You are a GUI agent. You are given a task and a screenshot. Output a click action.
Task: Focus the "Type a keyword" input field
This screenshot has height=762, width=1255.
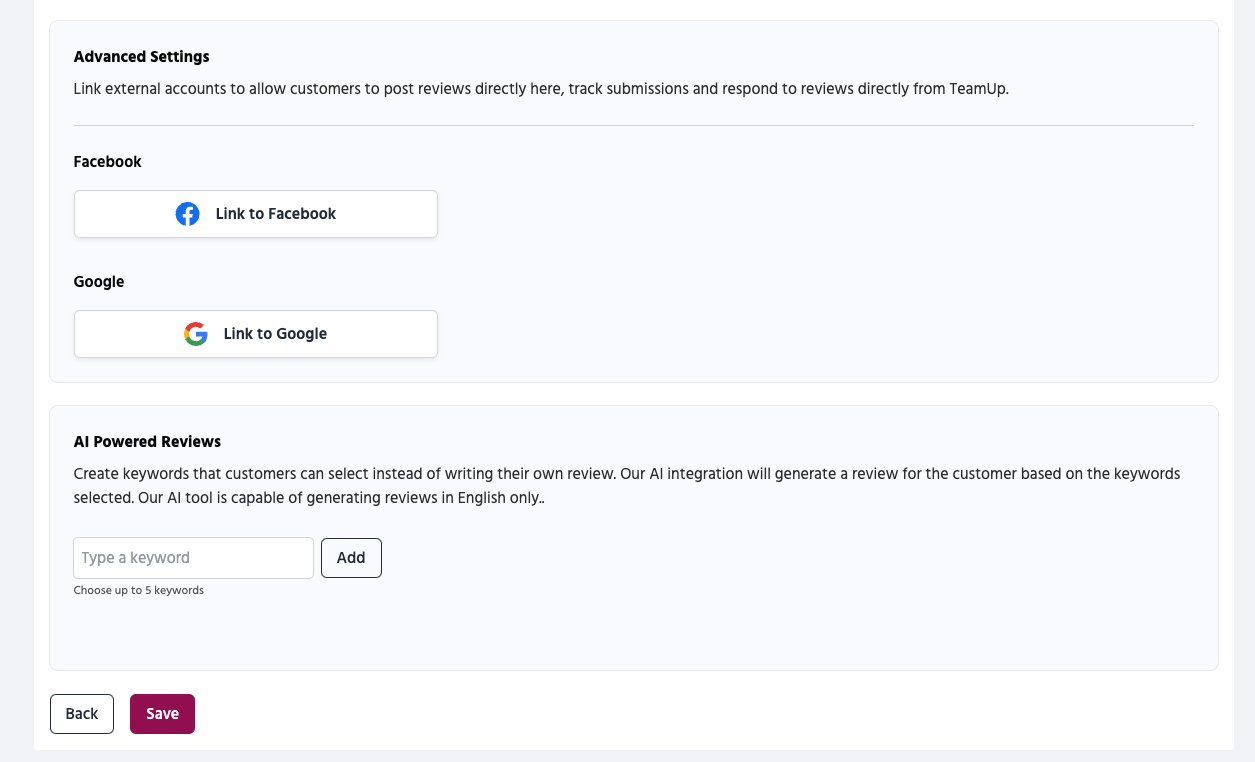(x=193, y=558)
